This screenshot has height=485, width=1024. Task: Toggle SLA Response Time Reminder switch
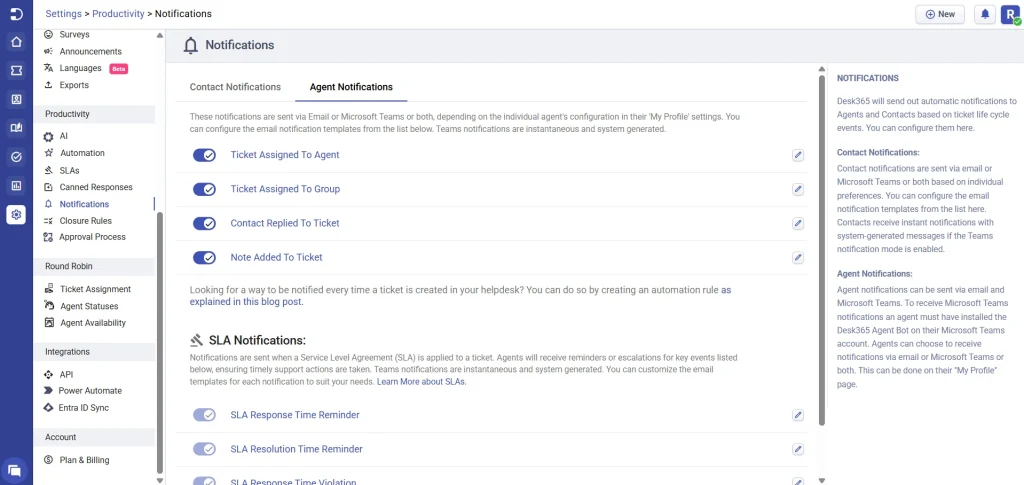[x=204, y=415]
